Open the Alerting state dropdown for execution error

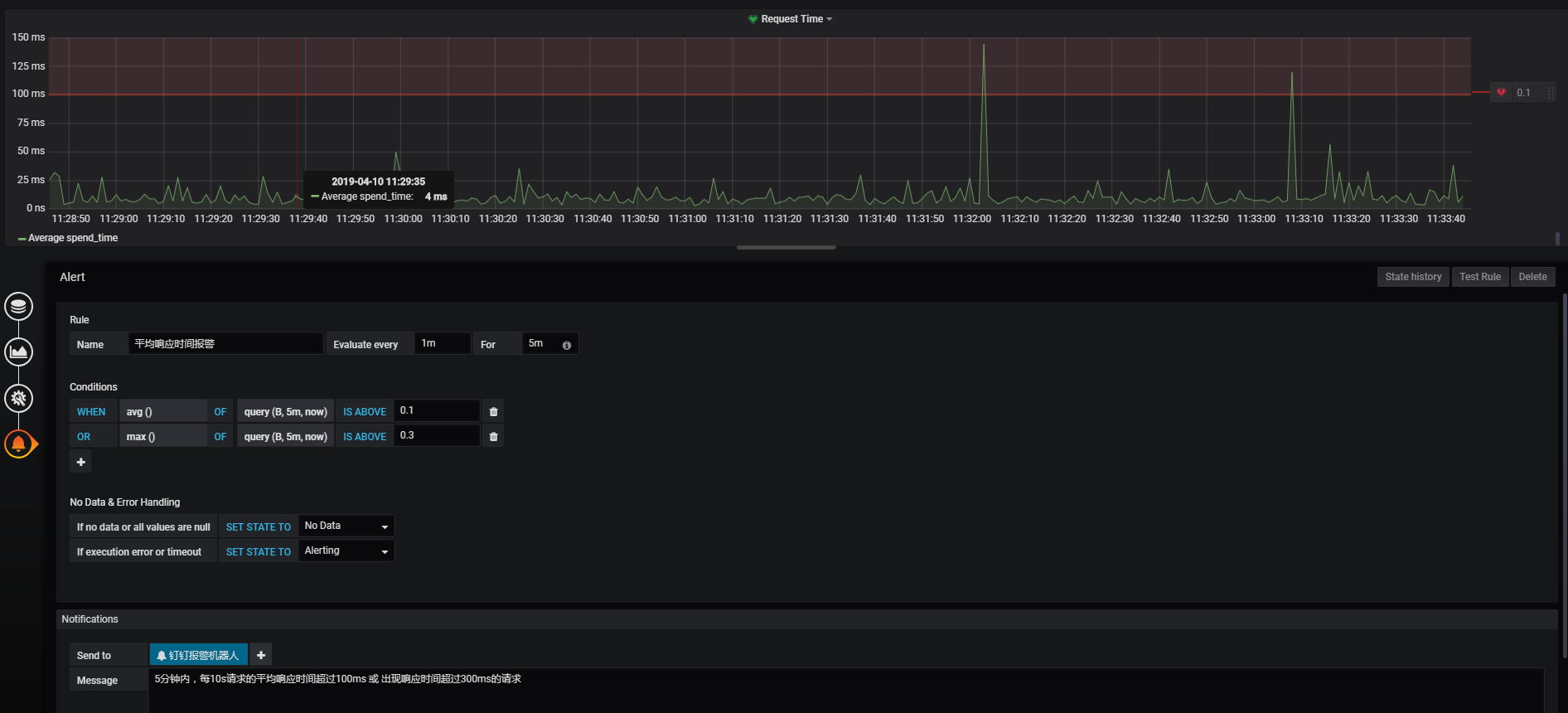coord(346,551)
